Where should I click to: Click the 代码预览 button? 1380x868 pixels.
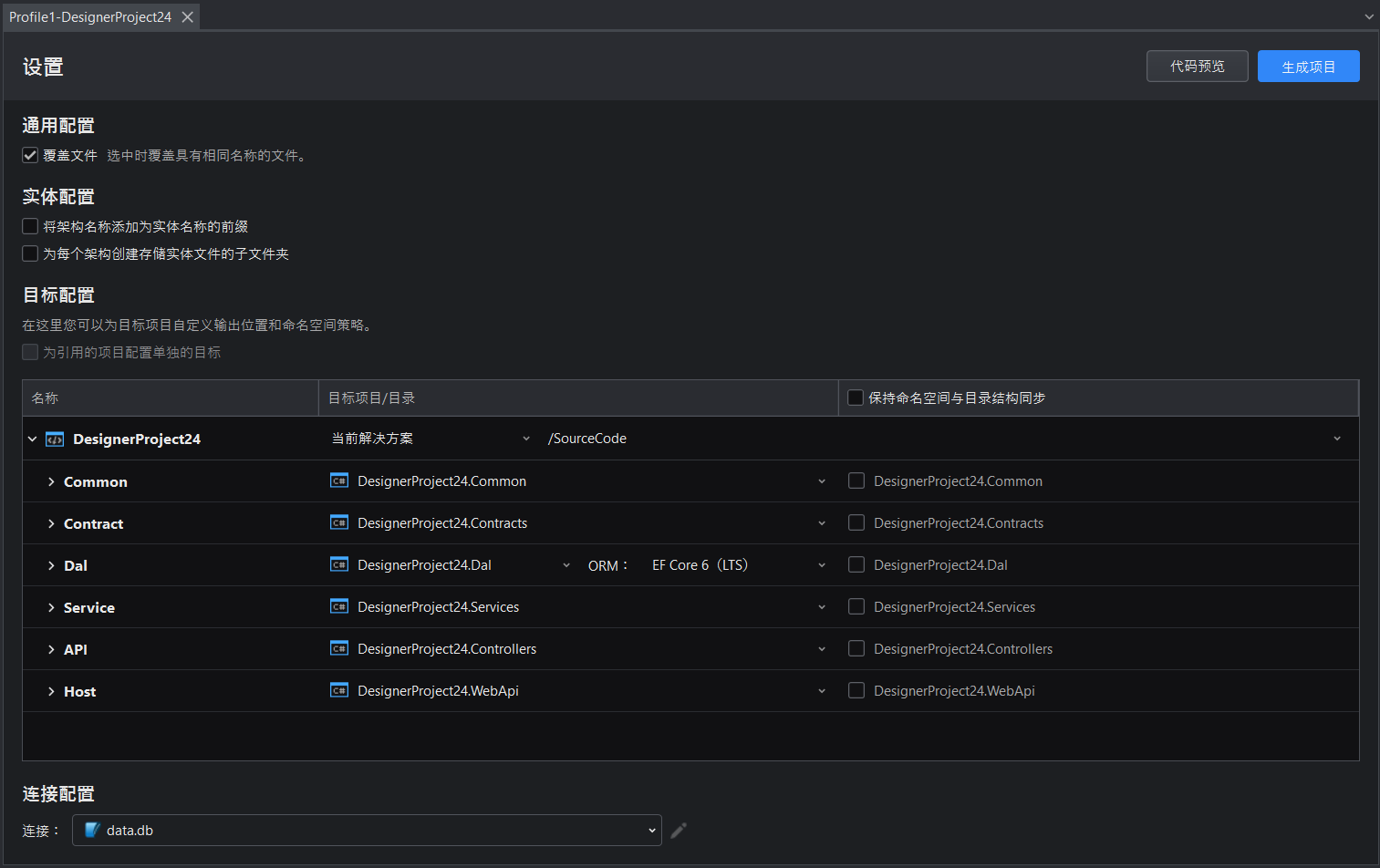tap(1198, 66)
